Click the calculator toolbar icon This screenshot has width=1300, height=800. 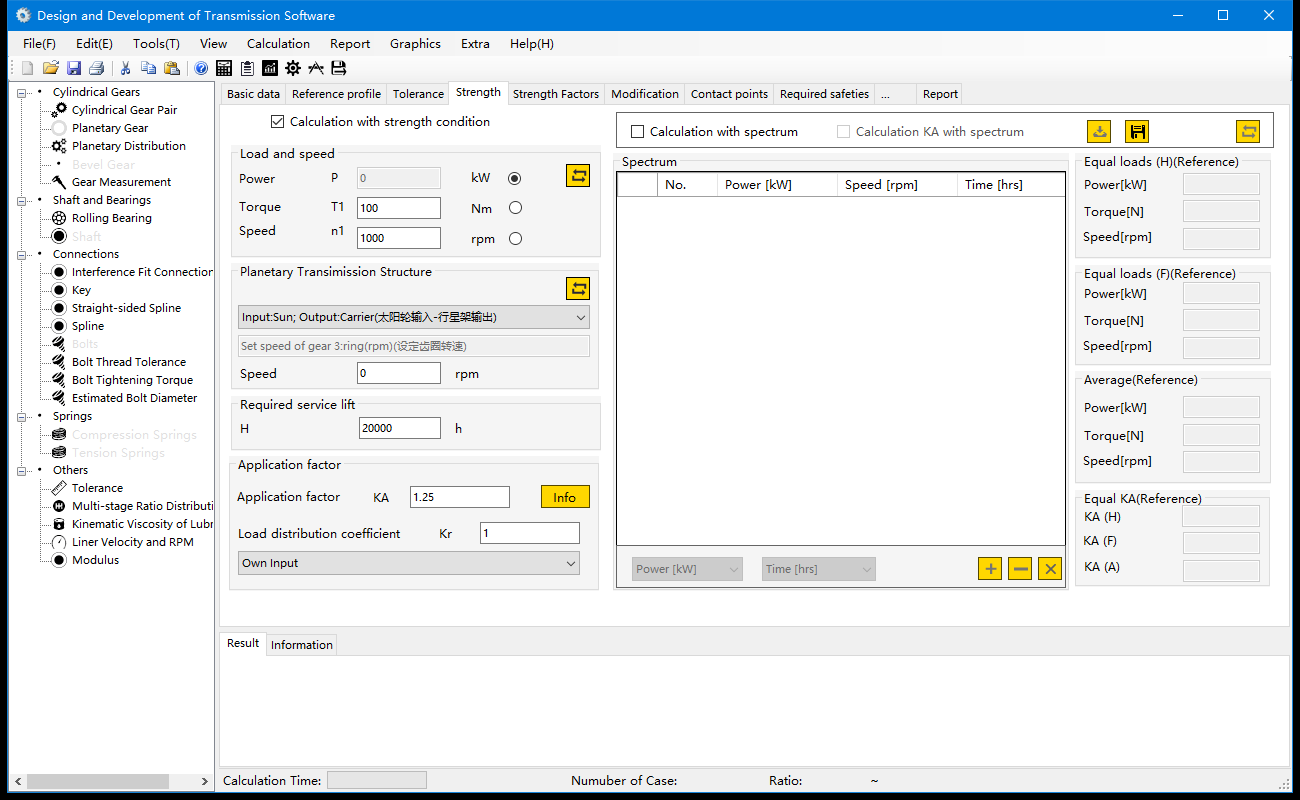224,68
